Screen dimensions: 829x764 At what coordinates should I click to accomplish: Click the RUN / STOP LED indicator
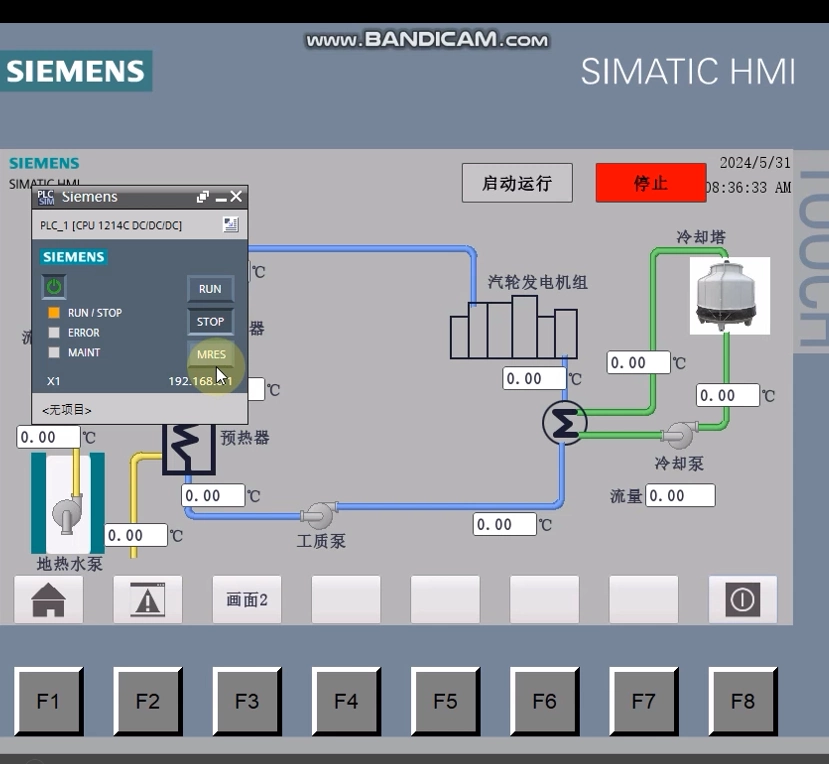pyautogui.click(x=54, y=312)
